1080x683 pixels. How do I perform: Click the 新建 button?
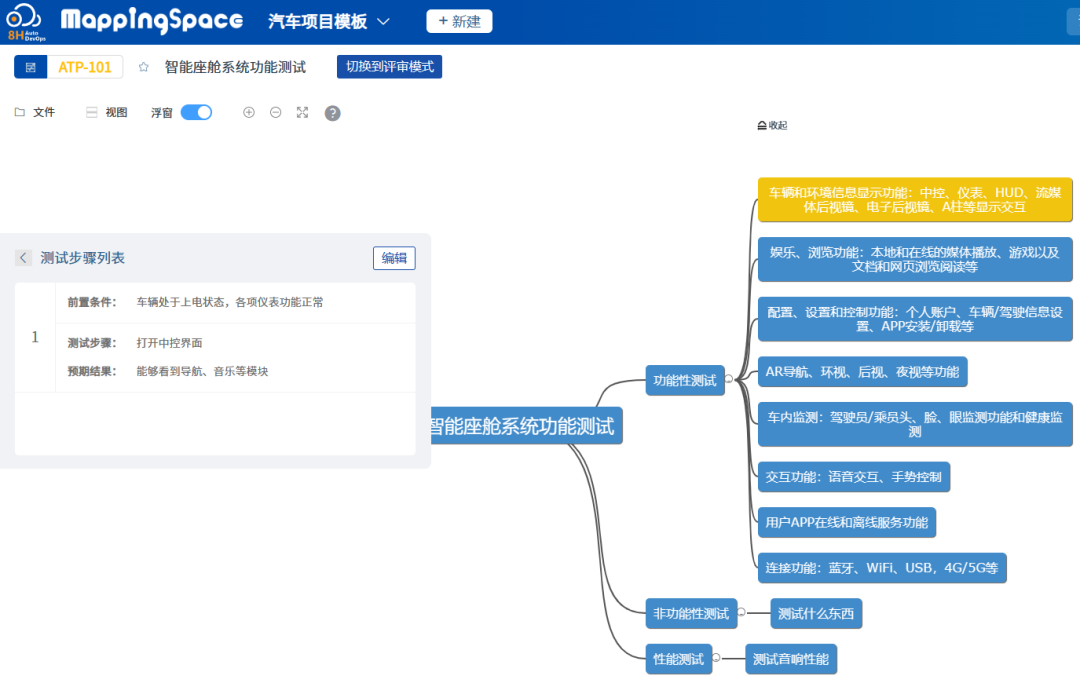click(x=459, y=21)
